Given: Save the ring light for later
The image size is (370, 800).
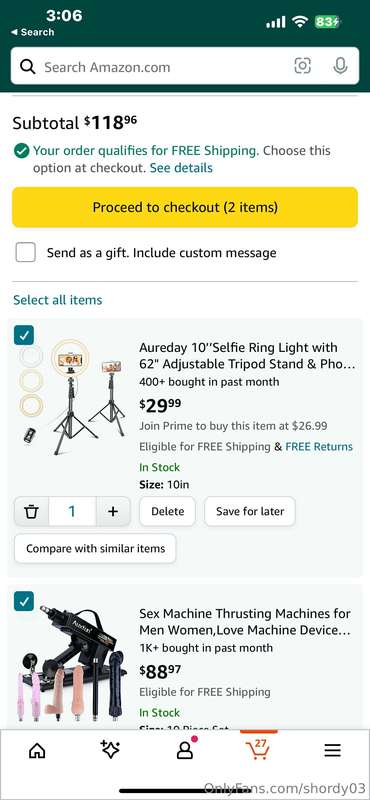Looking at the screenshot, I should tap(250, 511).
